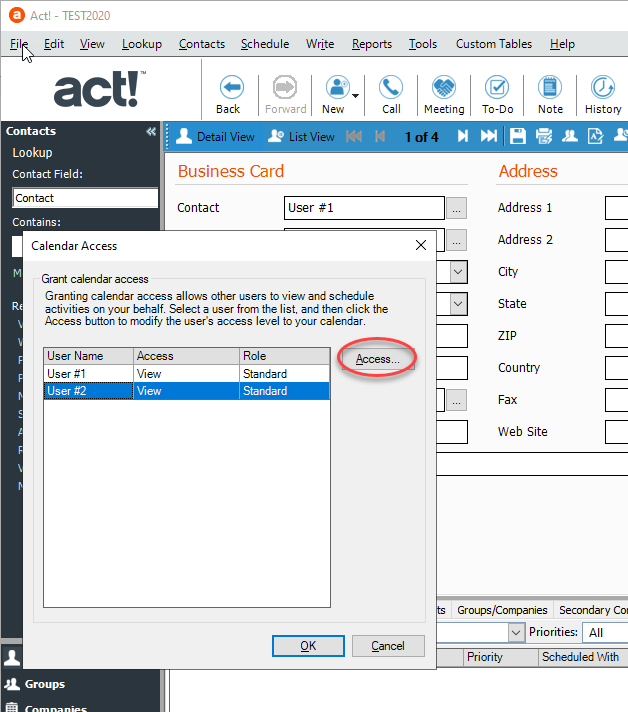Click the User Name column header
628x712 pixels.
(x=89, y=356)
